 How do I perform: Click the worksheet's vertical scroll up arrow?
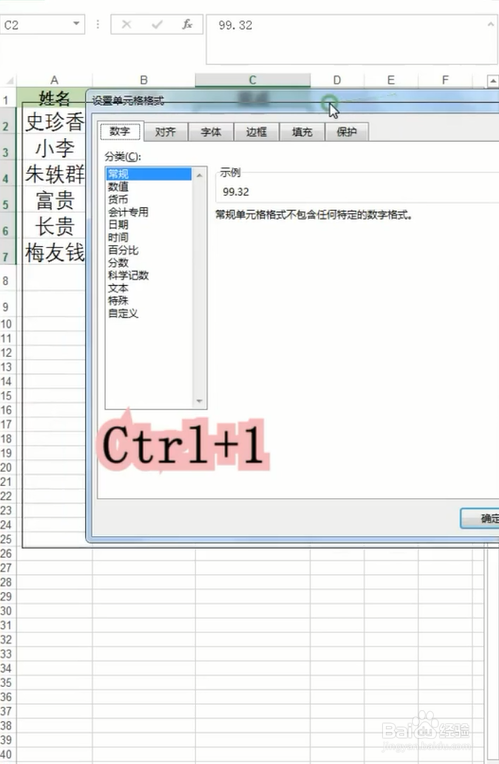click(493, 81)
